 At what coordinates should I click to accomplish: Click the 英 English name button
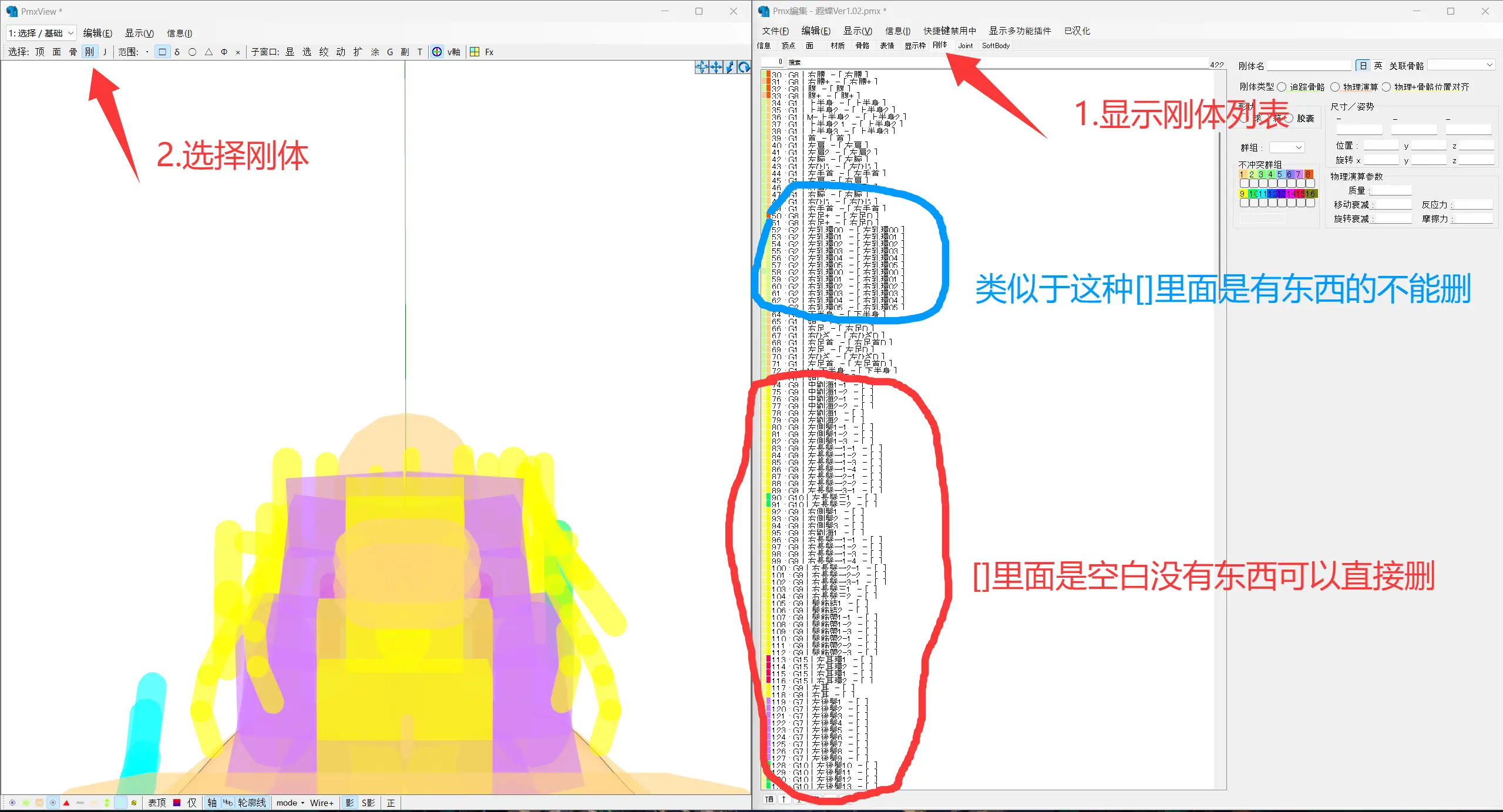(x=1378, y=65)
